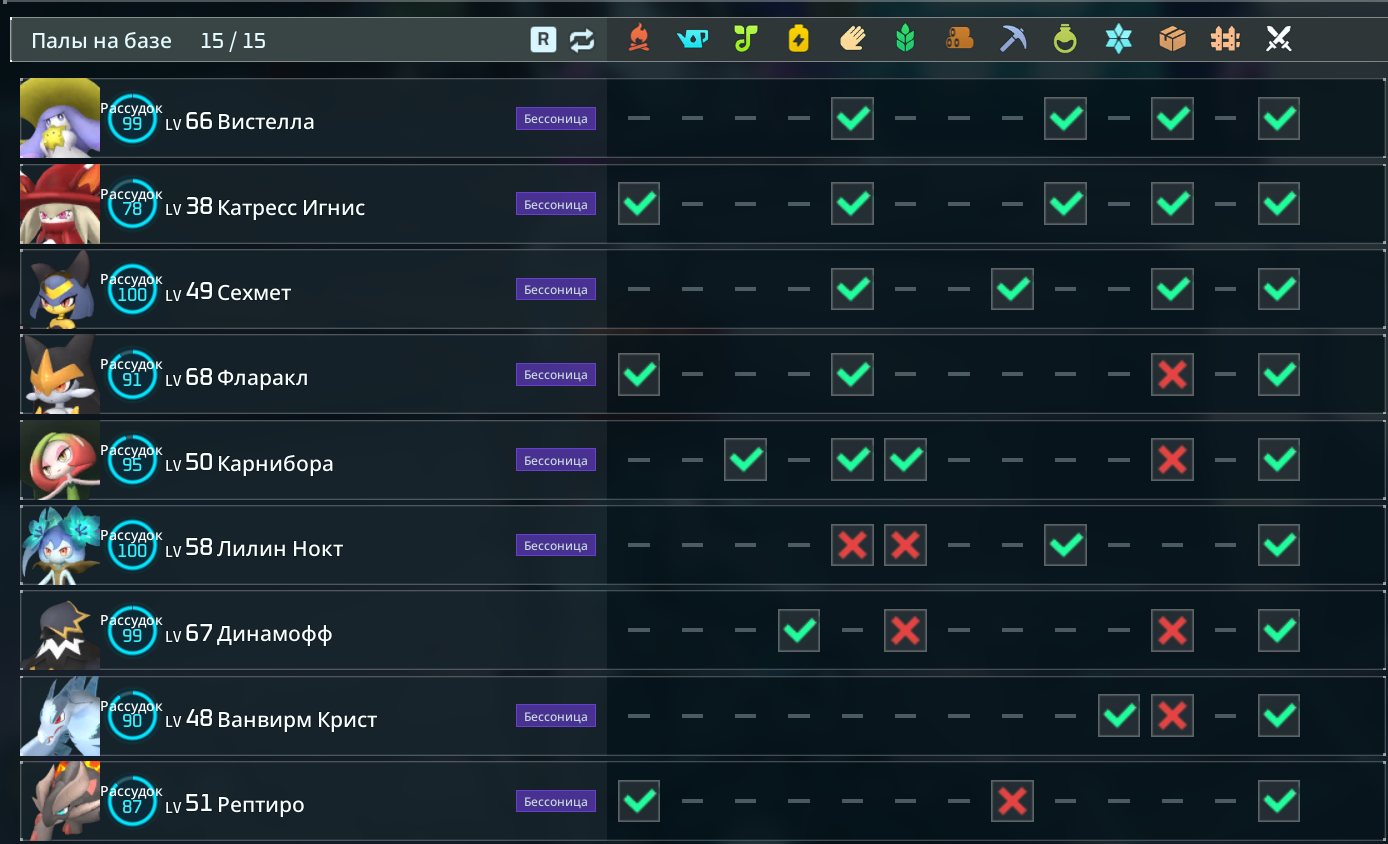Viewport: 1388px width, 844px height.
Task: Click the Kindling campfire work icon
Action: 639,39
